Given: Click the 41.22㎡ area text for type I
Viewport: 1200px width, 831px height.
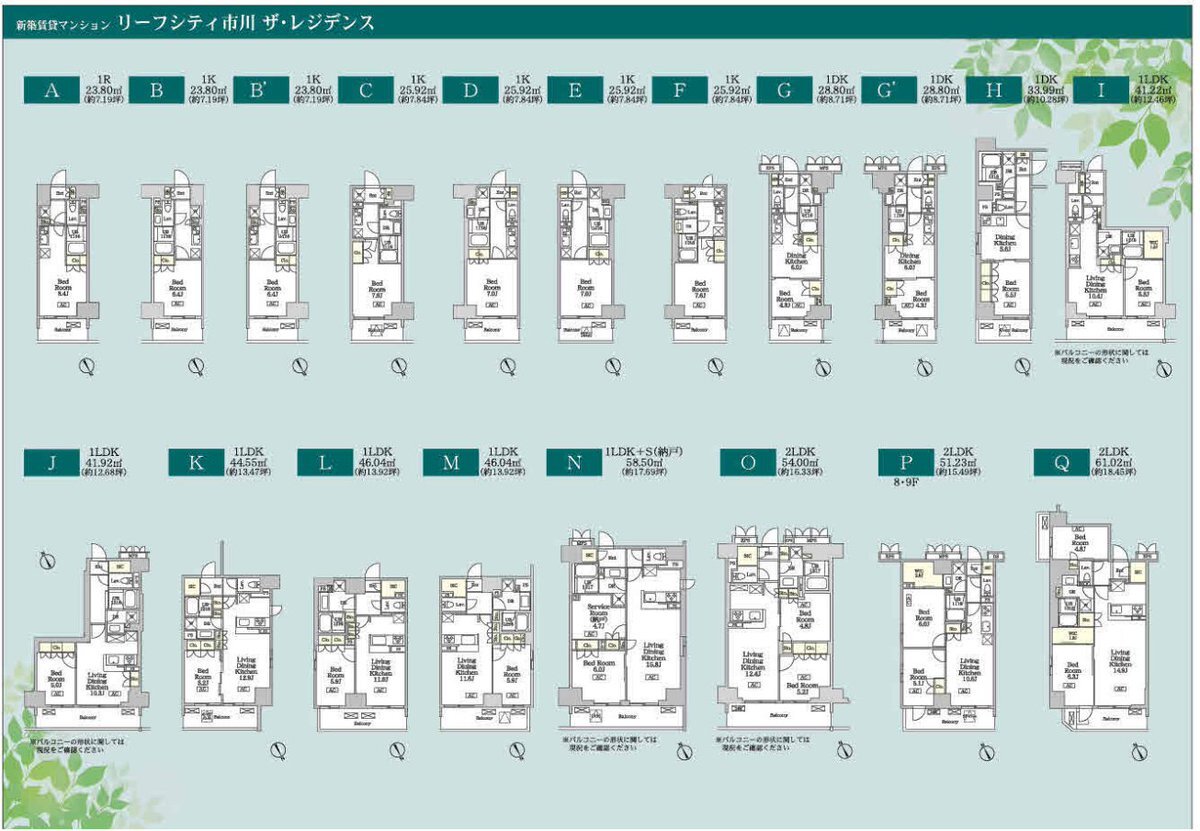Looking at the screenshot, I should pos(1153,90).
